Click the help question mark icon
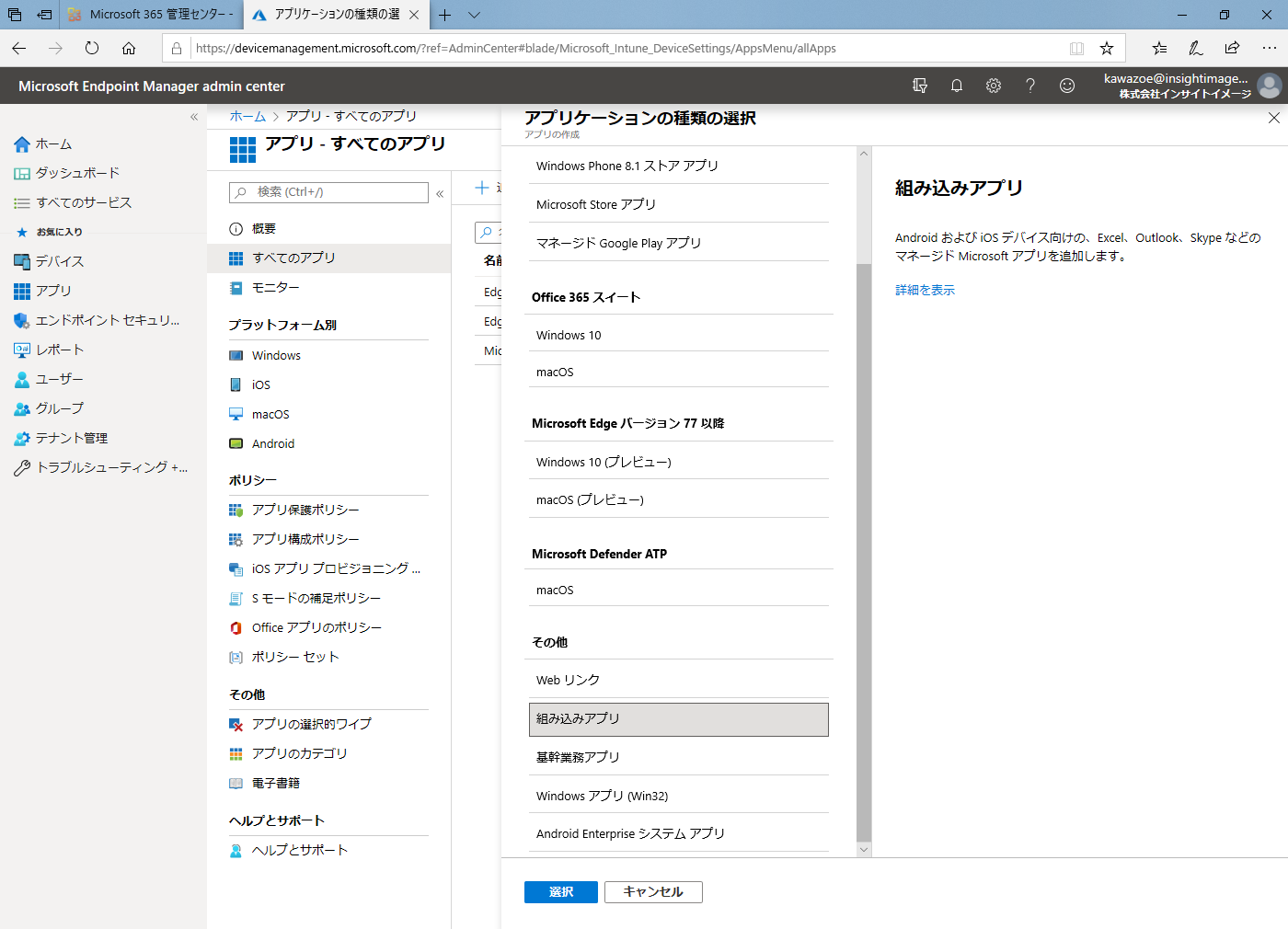 point(1030,86)
